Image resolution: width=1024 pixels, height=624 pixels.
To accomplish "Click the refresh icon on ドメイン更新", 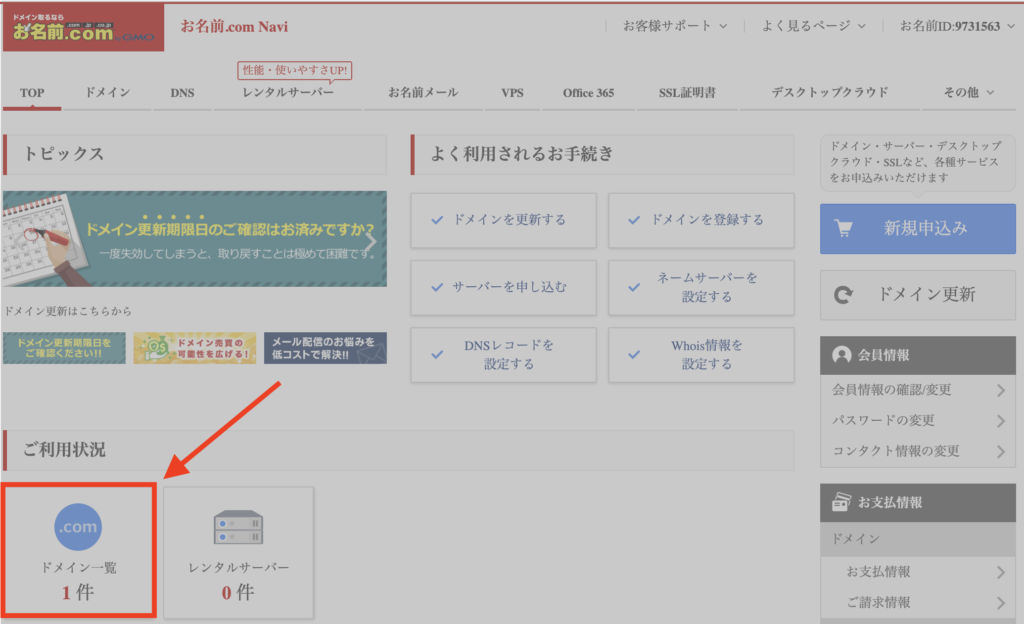I will point(843,295).
